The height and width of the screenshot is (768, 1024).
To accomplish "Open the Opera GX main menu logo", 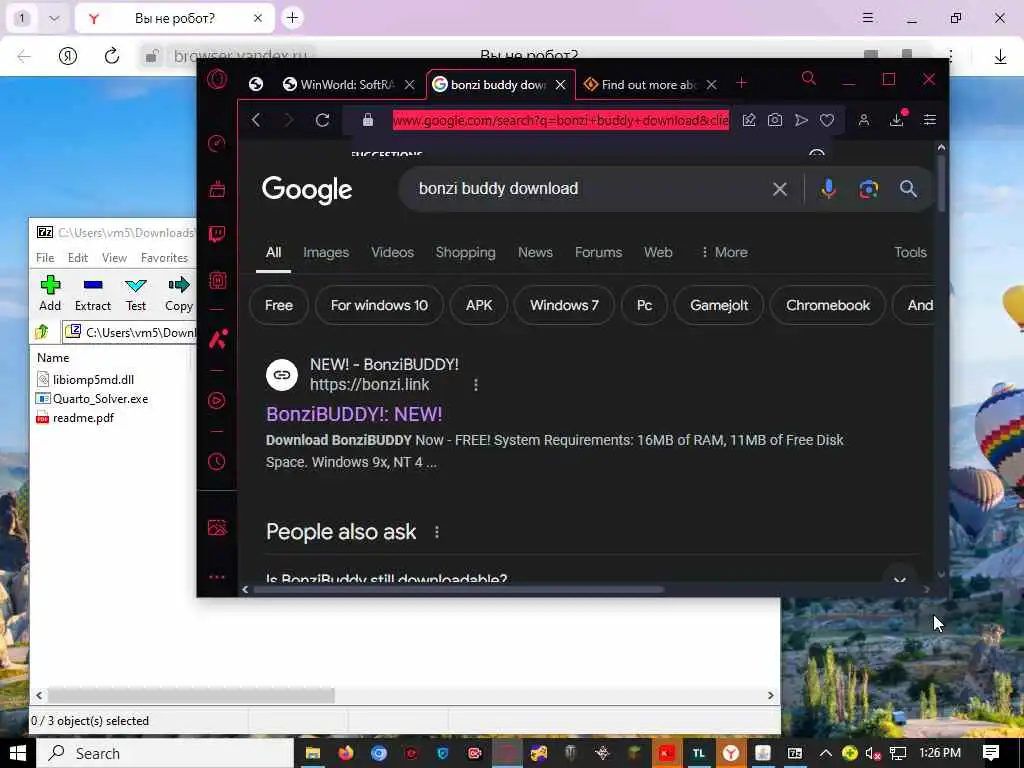I will [x=217, y=80].
